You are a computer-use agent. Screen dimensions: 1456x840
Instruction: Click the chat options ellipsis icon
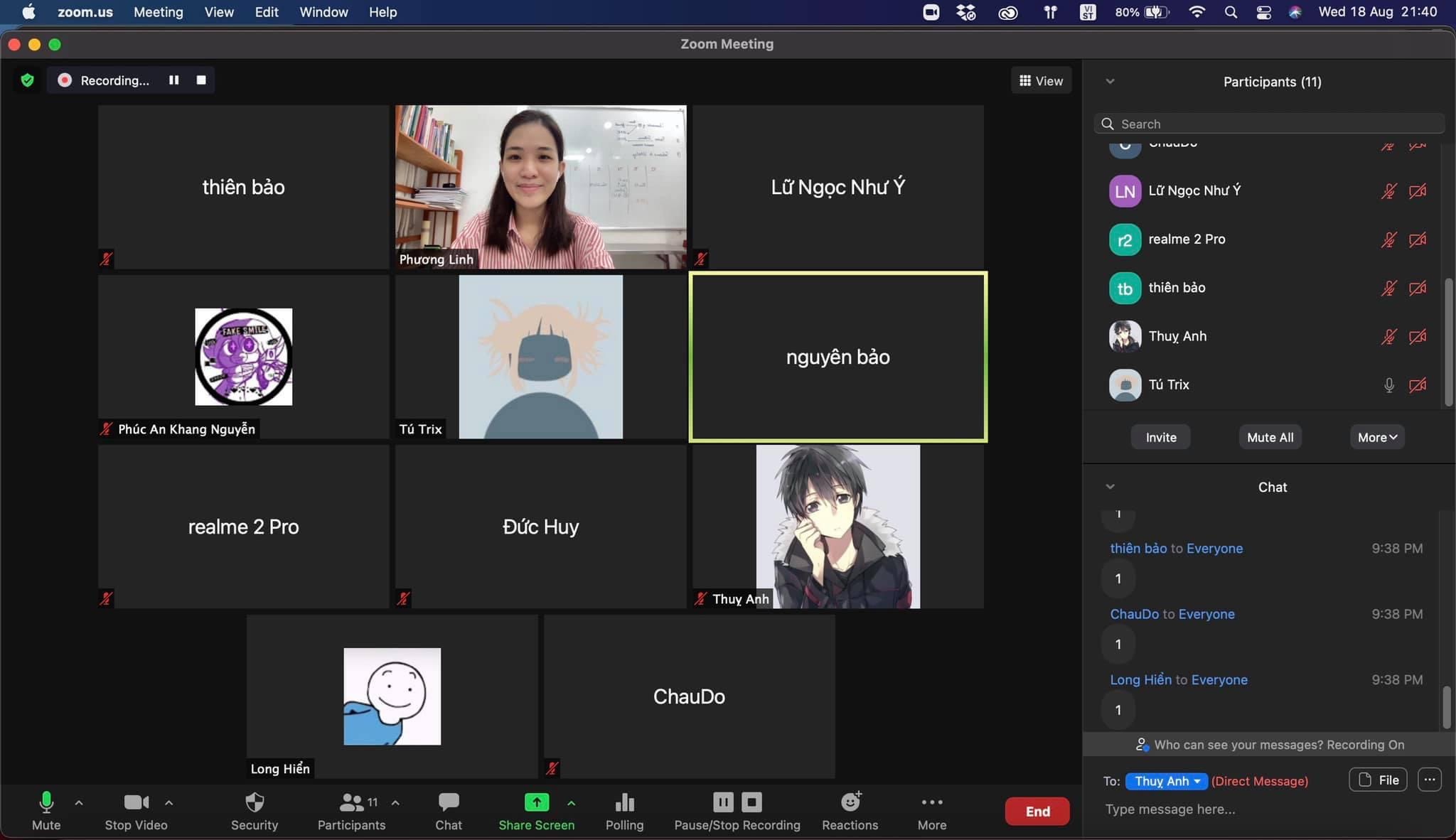pos(1430,780)
